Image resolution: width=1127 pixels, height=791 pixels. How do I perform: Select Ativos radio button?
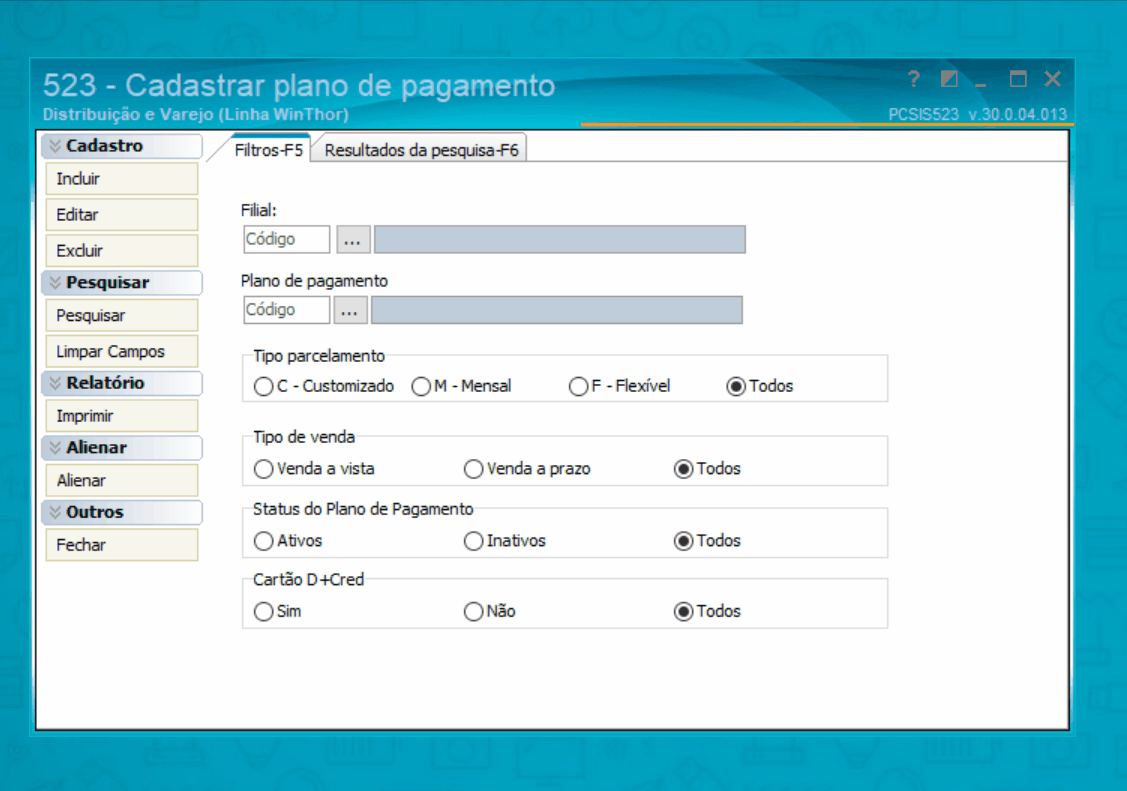pos(264,541)
